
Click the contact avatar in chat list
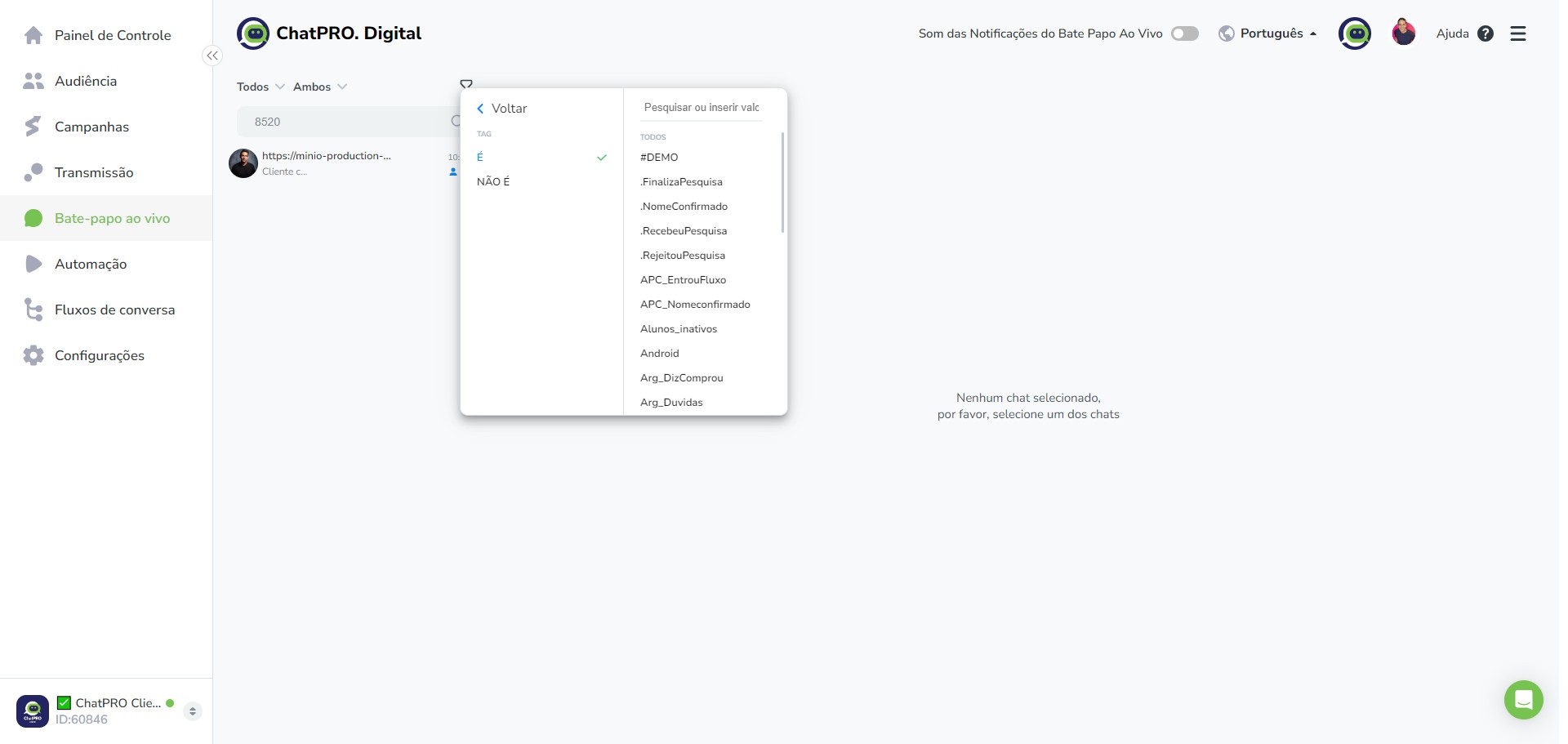pyautogui.click(x=243, y=163)
